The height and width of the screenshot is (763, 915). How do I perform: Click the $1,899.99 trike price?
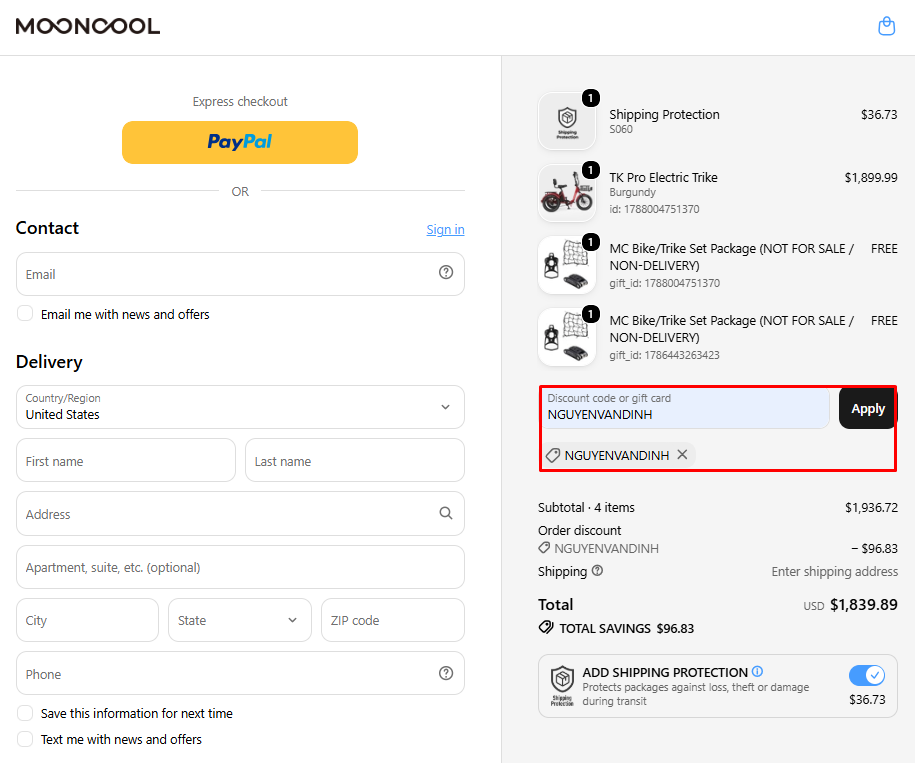click(x=871, y=177)
